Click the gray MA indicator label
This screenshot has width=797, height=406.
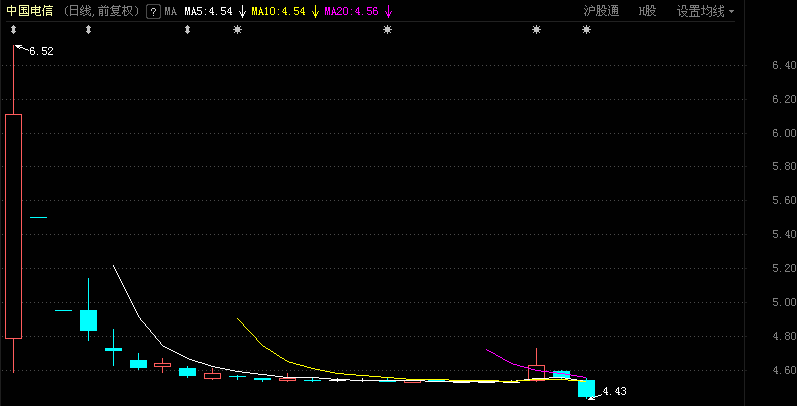coord(171,12)
